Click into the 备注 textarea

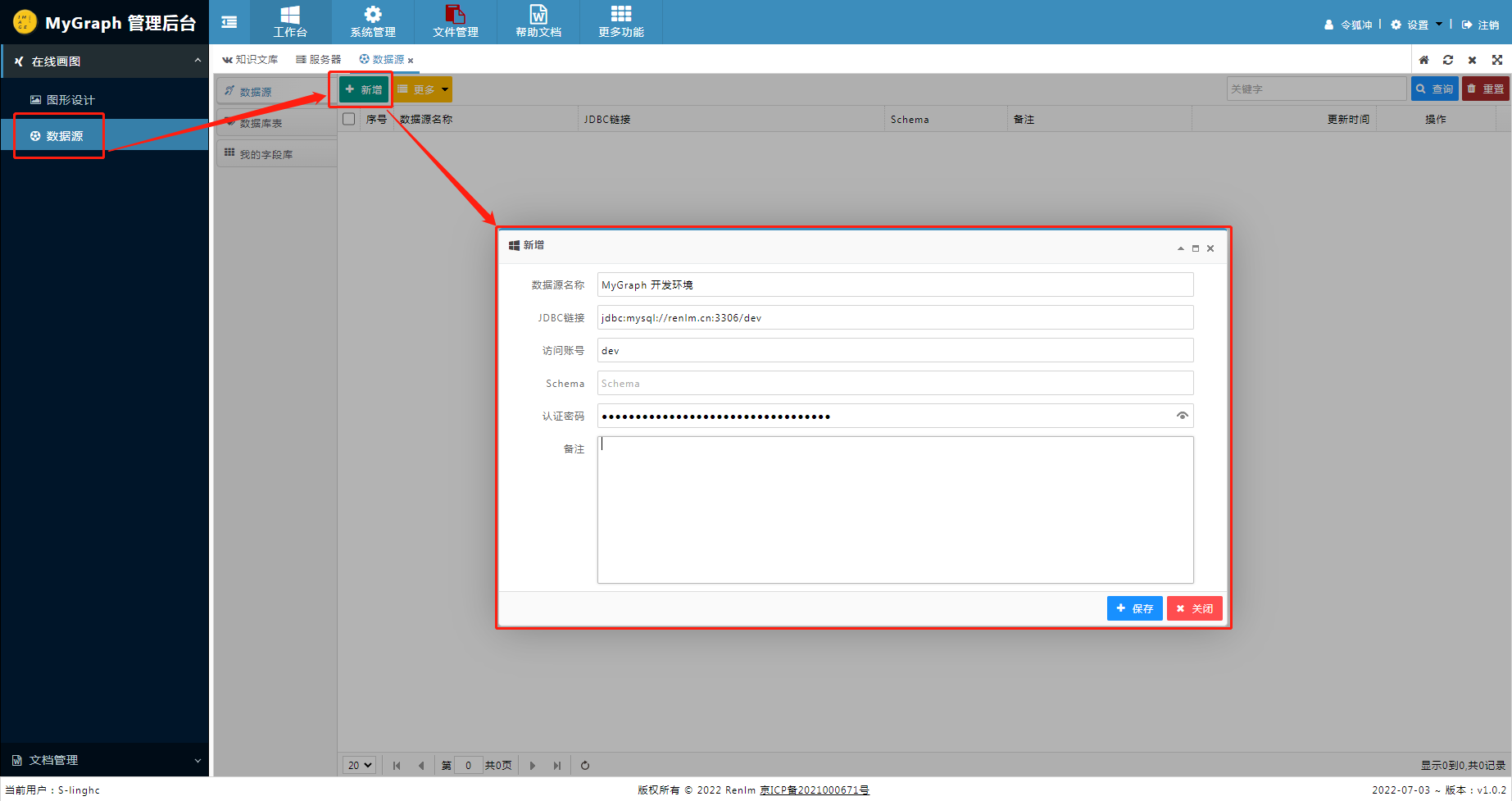895,509
